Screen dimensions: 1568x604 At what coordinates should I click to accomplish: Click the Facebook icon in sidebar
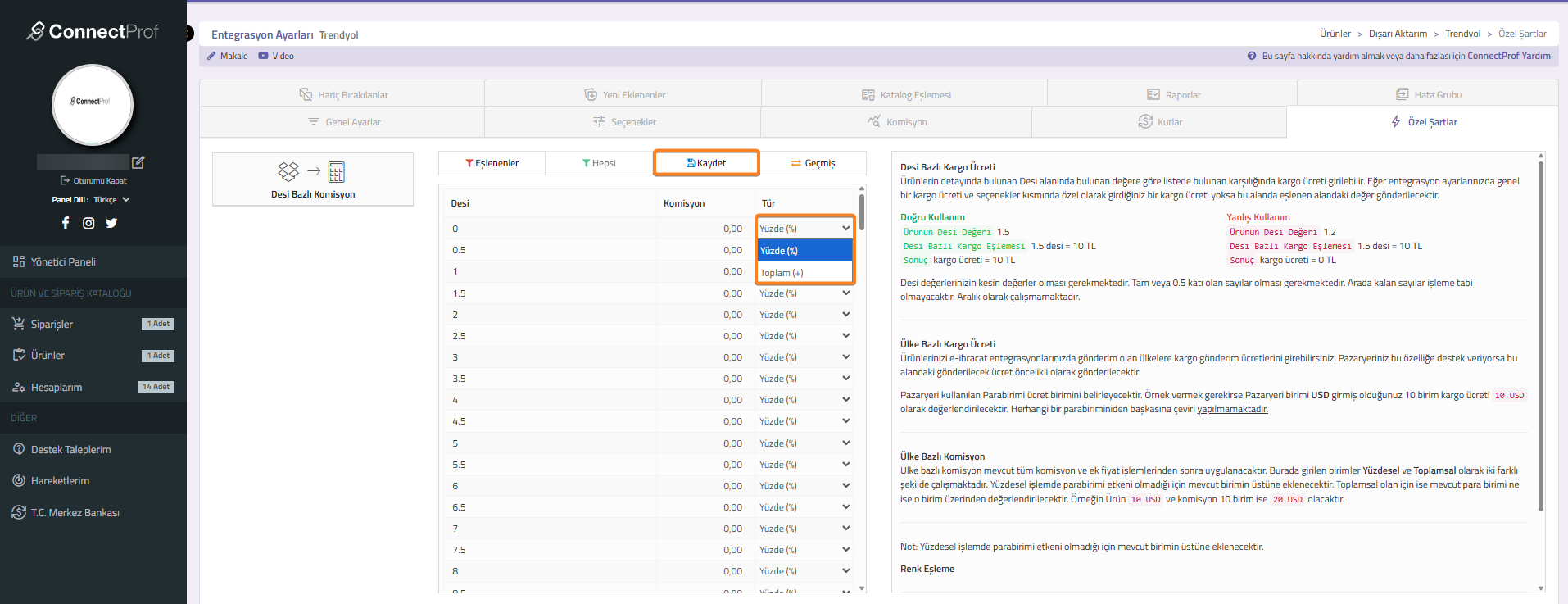pyautogui.click(x=66, y=223)
